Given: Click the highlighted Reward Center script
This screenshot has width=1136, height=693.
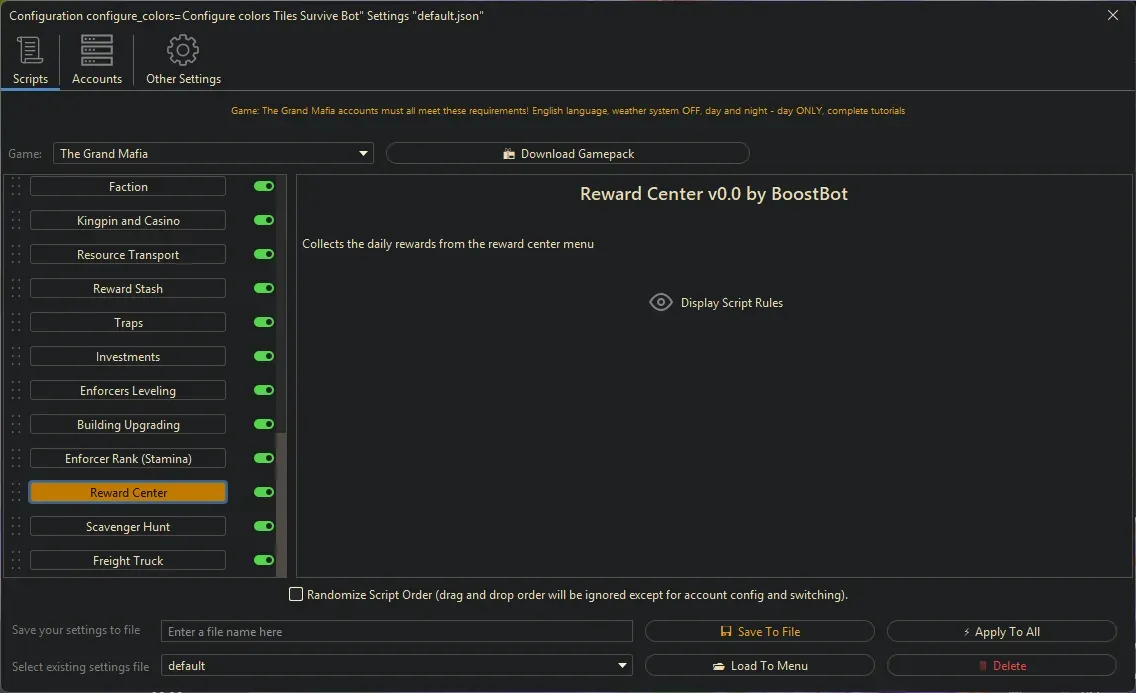Looking at the screenshot, I should 128,492.
